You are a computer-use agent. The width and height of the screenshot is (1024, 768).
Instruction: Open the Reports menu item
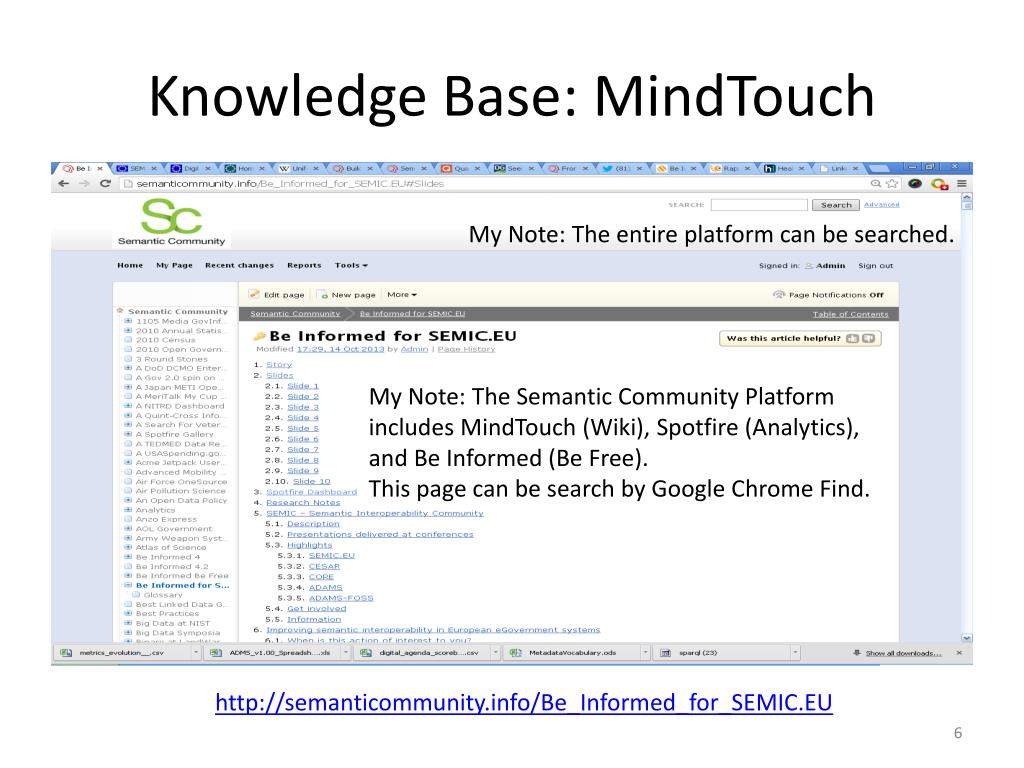click(304, 265)
